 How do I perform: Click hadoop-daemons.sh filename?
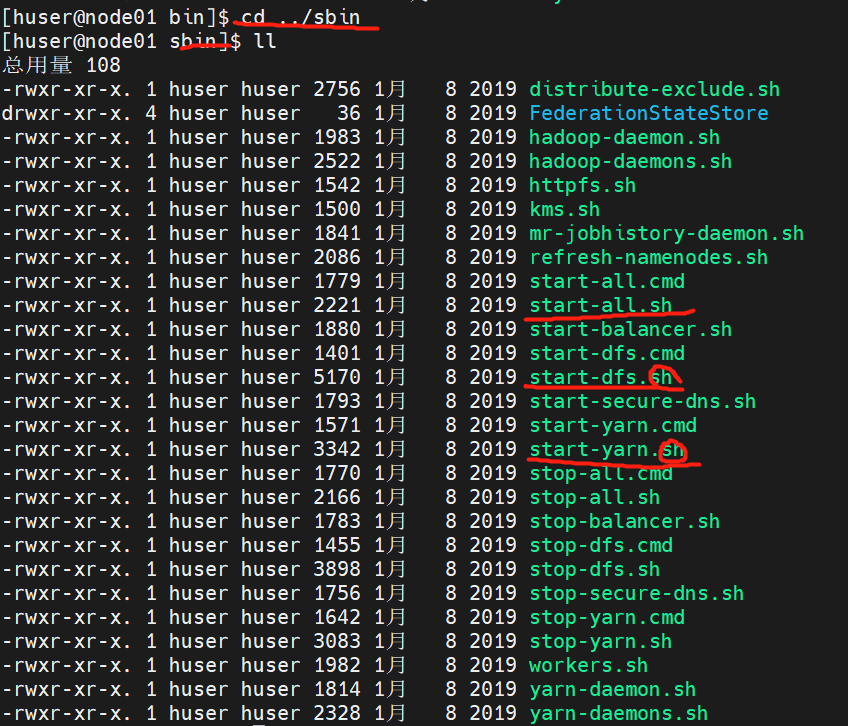[x=630, y=161]
